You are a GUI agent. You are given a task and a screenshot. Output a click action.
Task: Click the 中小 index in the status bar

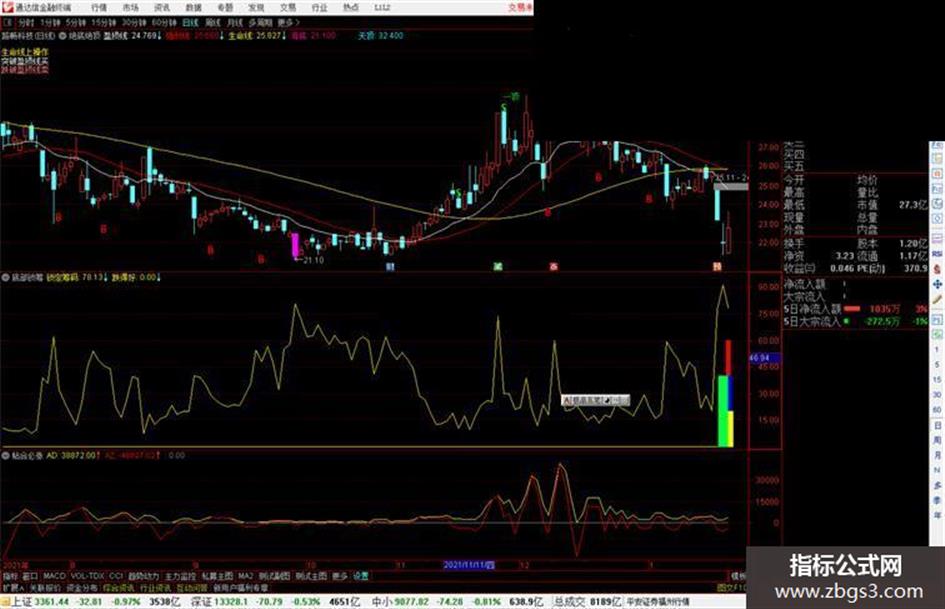coord(381,602)
